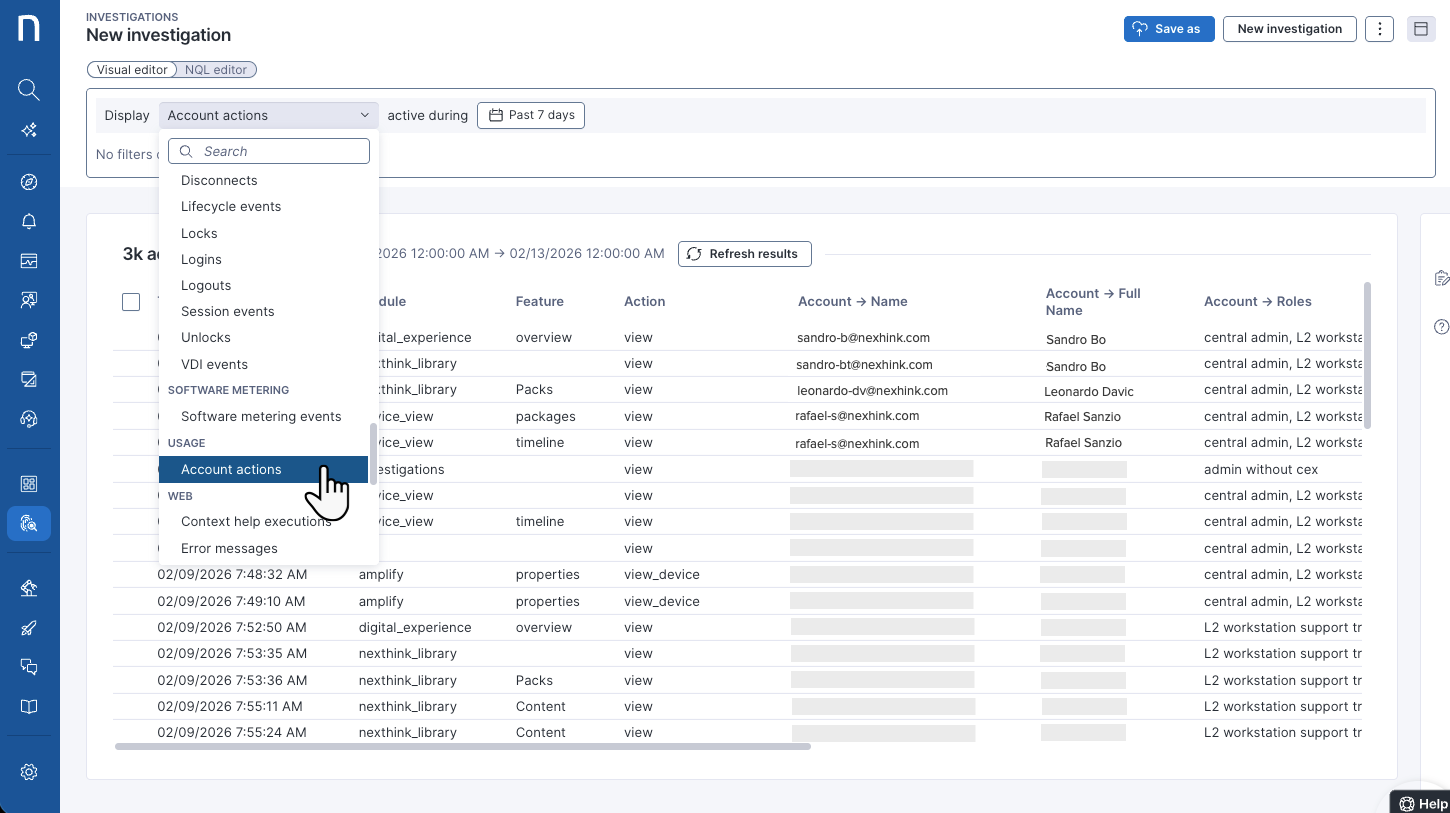Open the three-dot more options menu

click(1379, 29)
